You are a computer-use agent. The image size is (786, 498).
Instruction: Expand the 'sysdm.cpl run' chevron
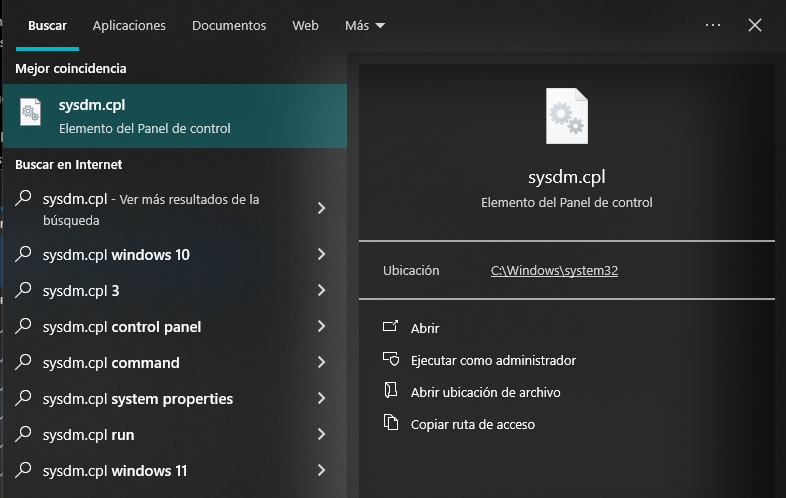321,434
